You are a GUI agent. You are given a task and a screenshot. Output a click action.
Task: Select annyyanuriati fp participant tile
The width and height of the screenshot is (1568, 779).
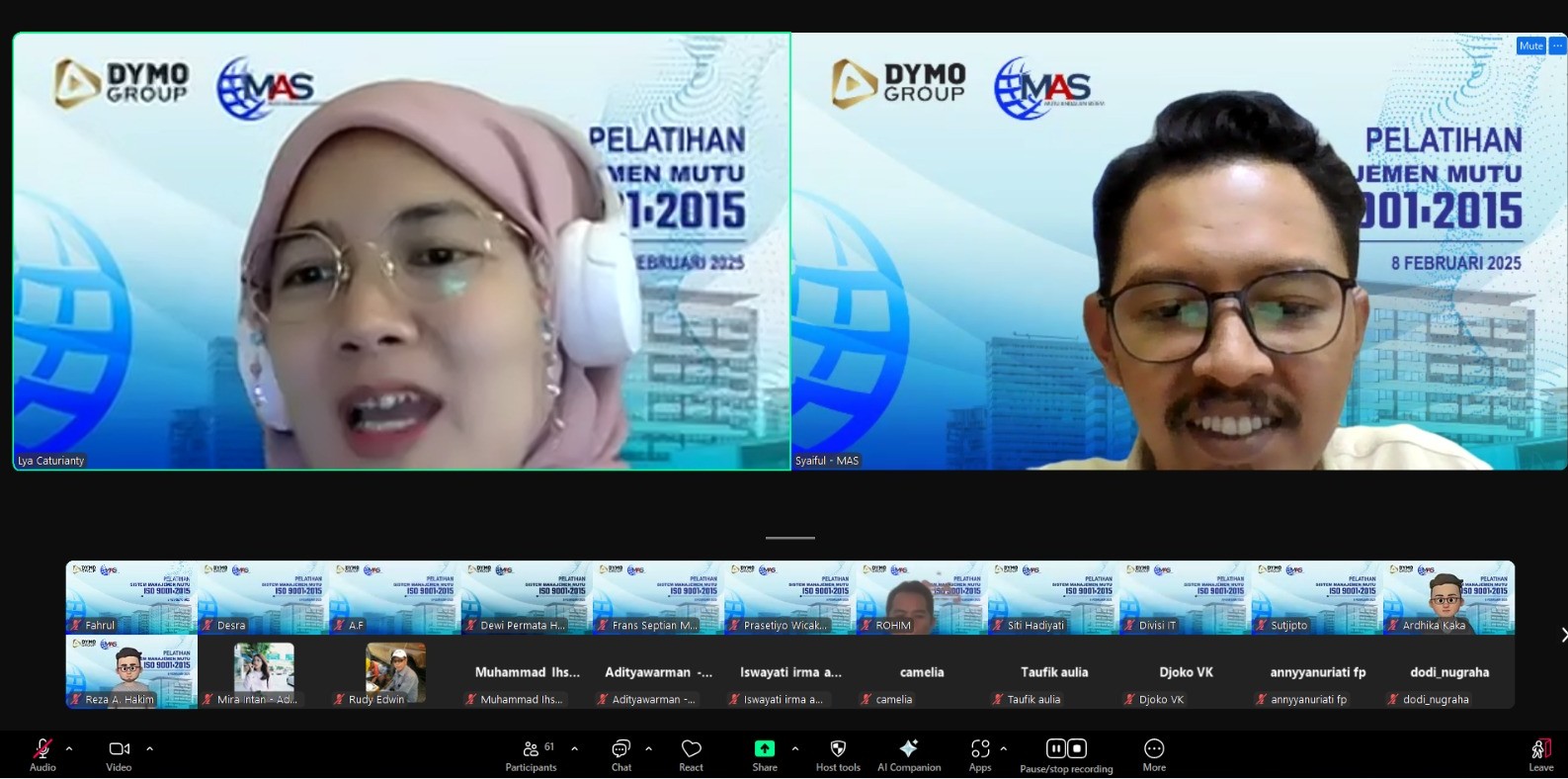[1317, 671]
